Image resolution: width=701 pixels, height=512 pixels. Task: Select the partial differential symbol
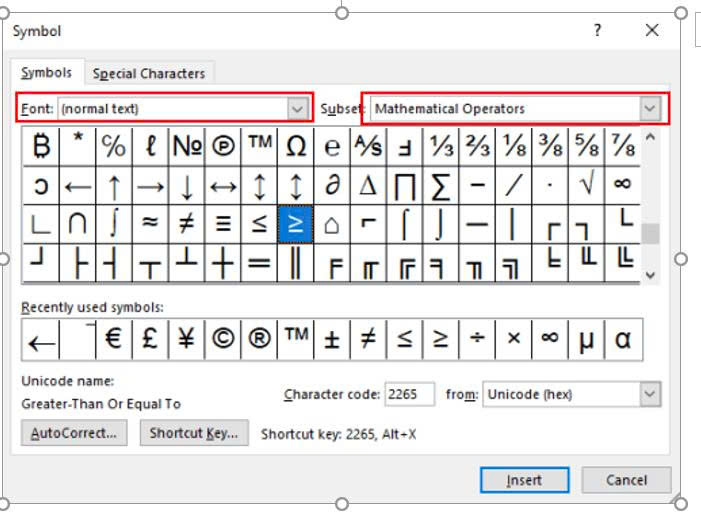(x=332, y=185)
